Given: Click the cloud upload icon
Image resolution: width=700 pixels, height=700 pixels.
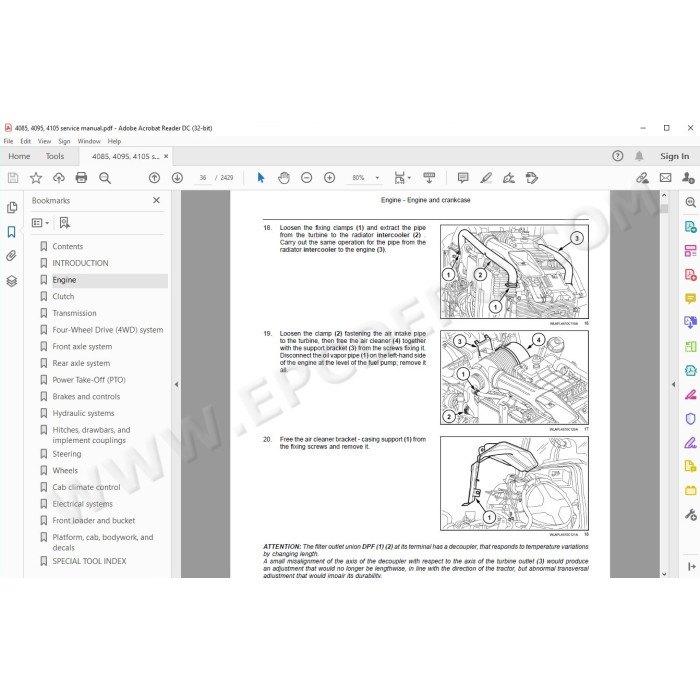Looking at the screenshot, I should pyautogui.click(x=58, y=178).
